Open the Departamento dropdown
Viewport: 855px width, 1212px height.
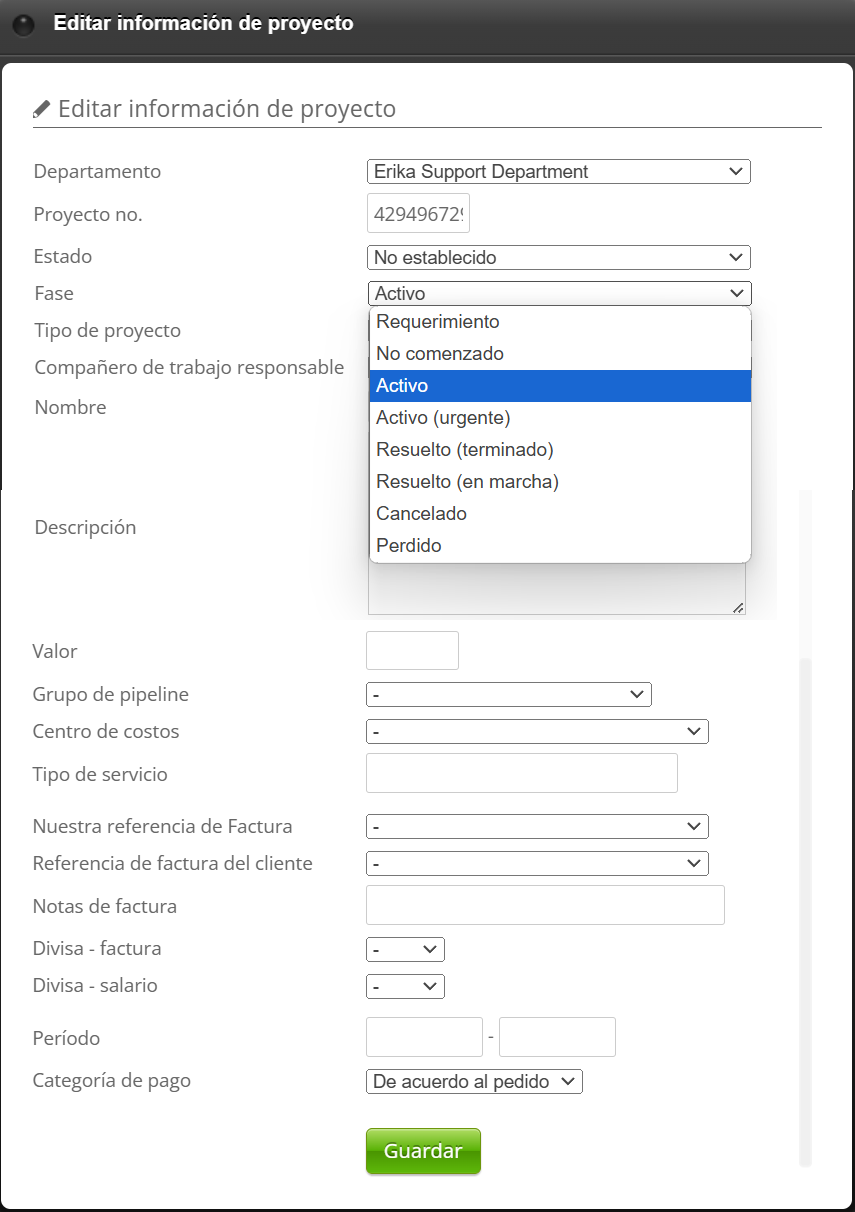click(x=558, y=172)
